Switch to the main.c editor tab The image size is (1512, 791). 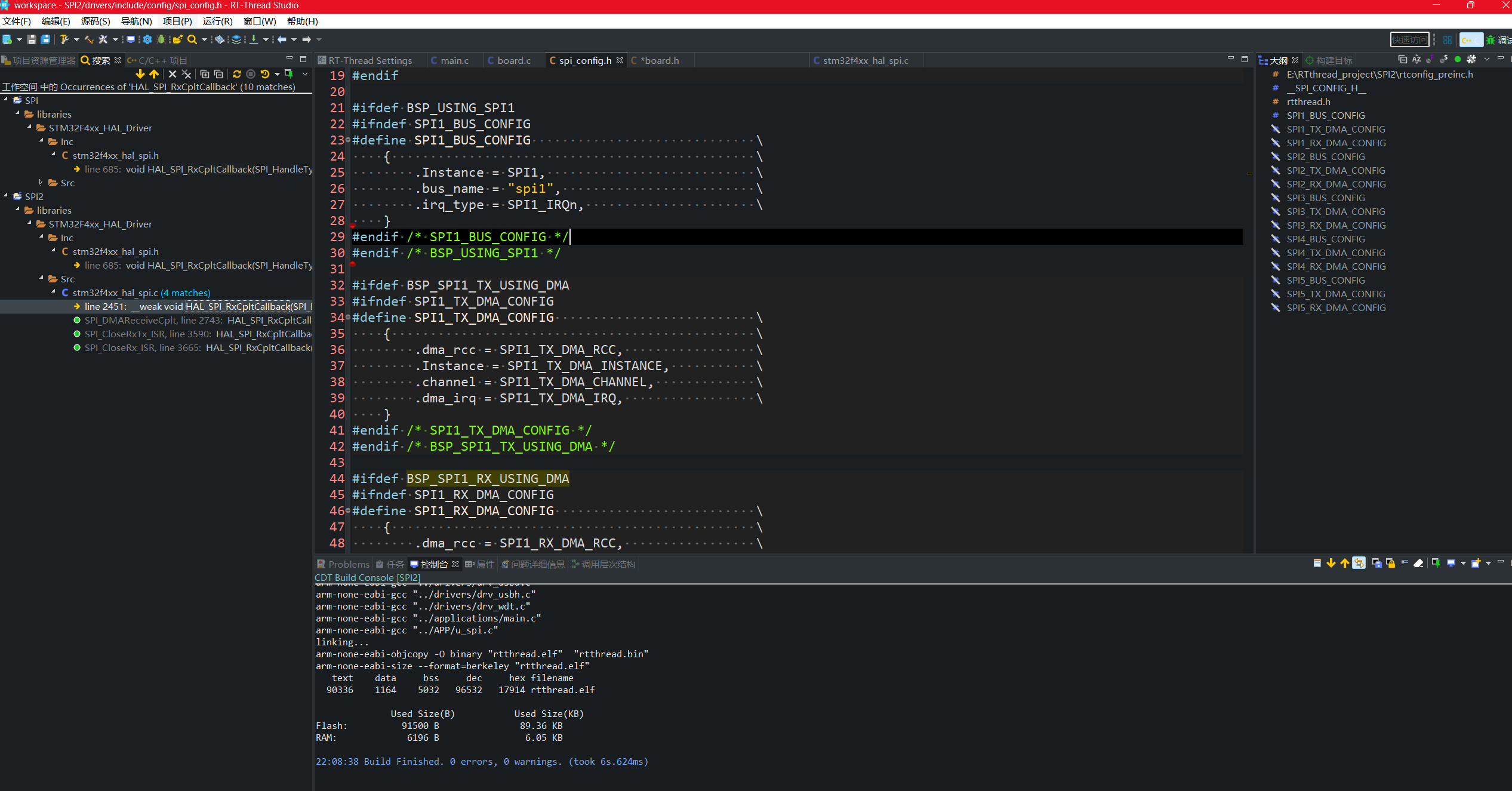click(x=454, y=60)
